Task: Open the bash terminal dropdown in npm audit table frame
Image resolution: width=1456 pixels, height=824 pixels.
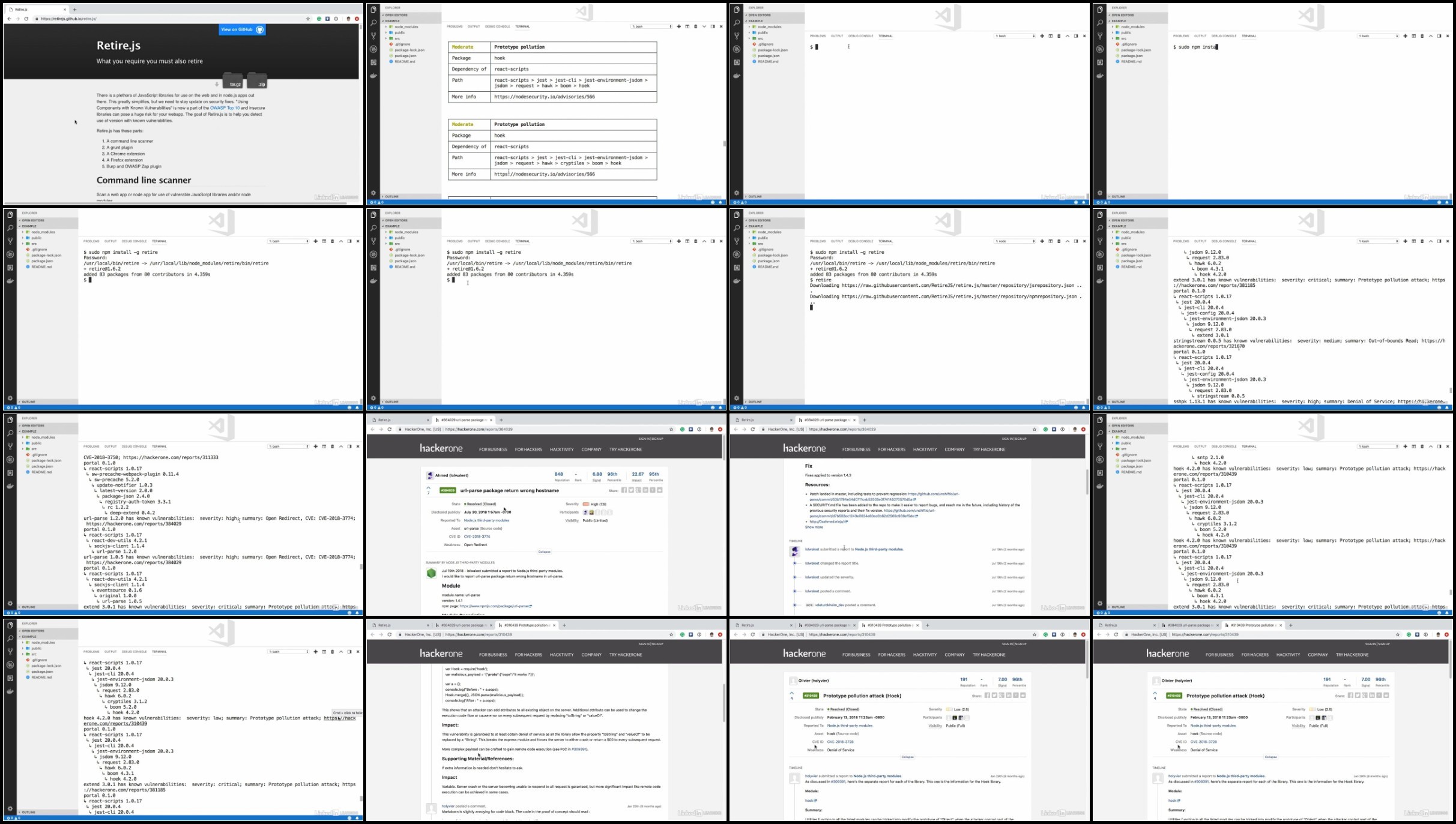Action: tap(652, 26)
